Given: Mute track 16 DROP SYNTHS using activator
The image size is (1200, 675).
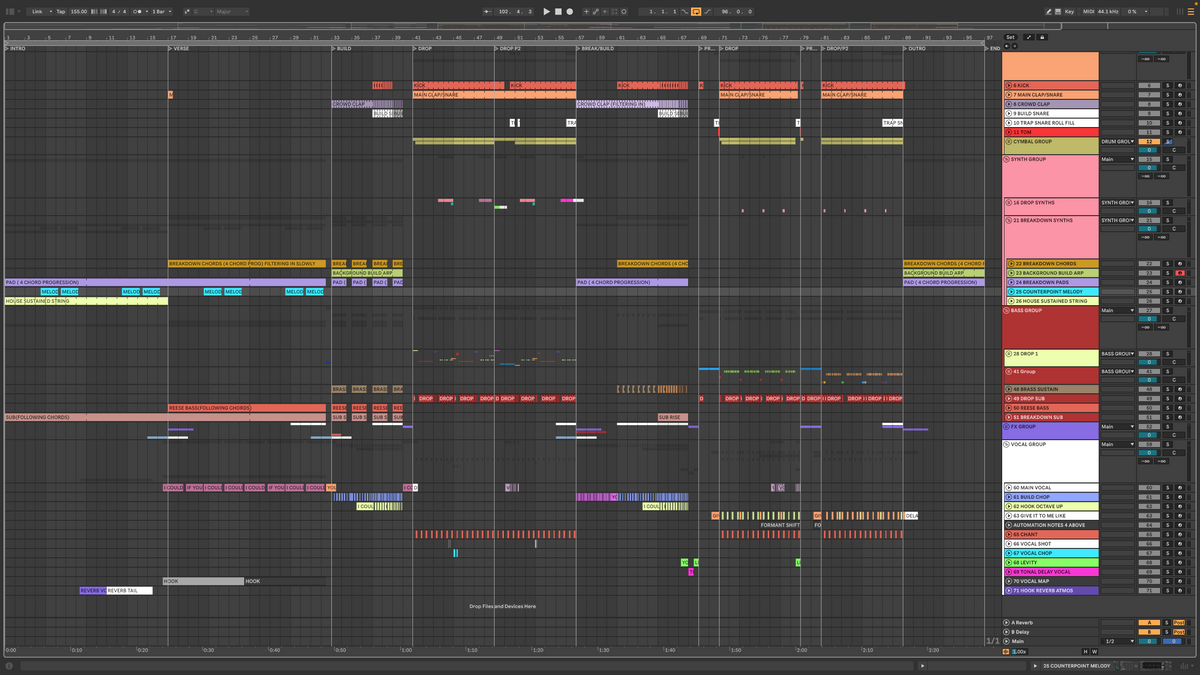Looking at the screenshot, I should click(1149, 203).
